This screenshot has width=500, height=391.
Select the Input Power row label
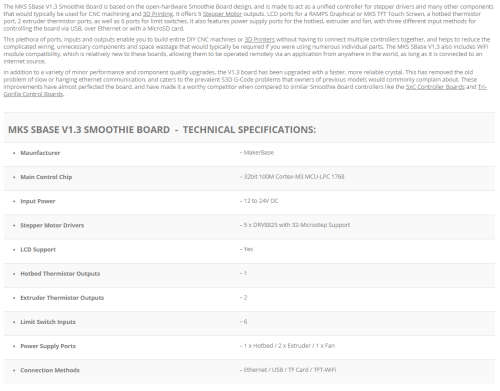(38, 201)
